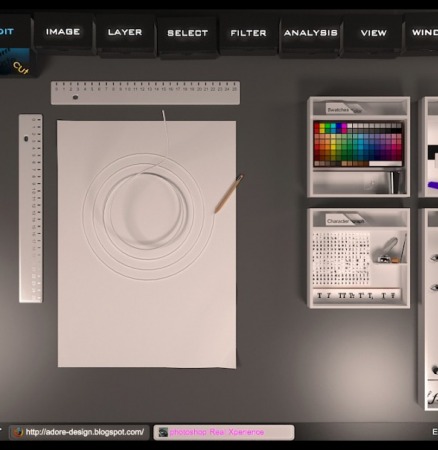The image size is (438, 450).
Task: Switch to the Paragraph tab beside Character
Action: 358,221
